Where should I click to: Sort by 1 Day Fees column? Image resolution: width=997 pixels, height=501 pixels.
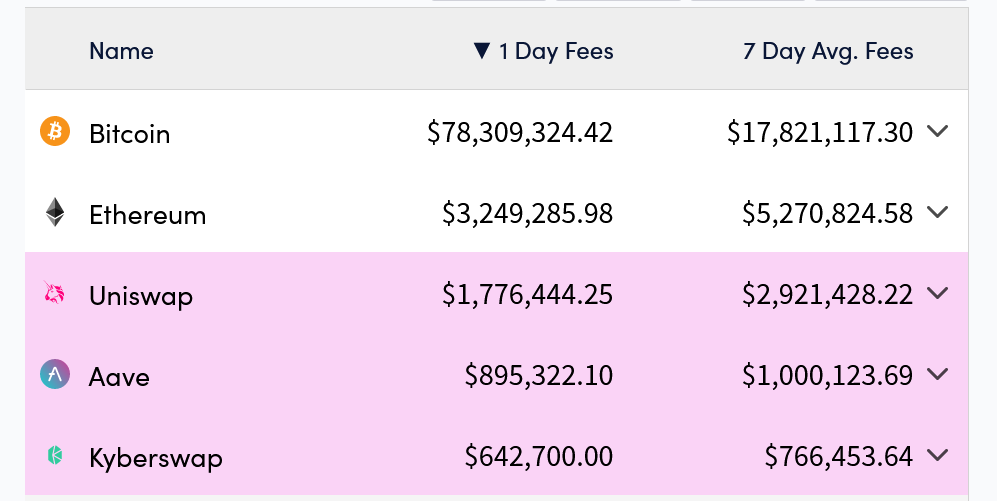coord(544,51)
